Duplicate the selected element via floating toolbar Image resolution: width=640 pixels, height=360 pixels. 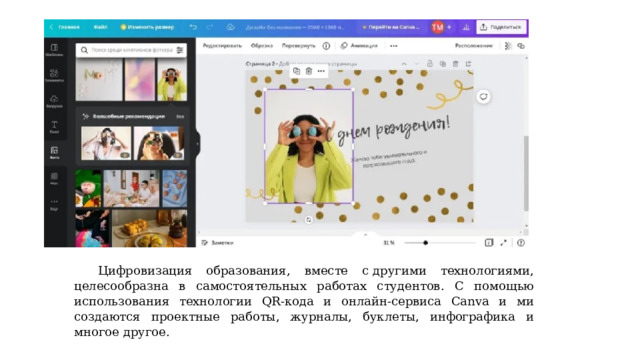click(297, 71)
